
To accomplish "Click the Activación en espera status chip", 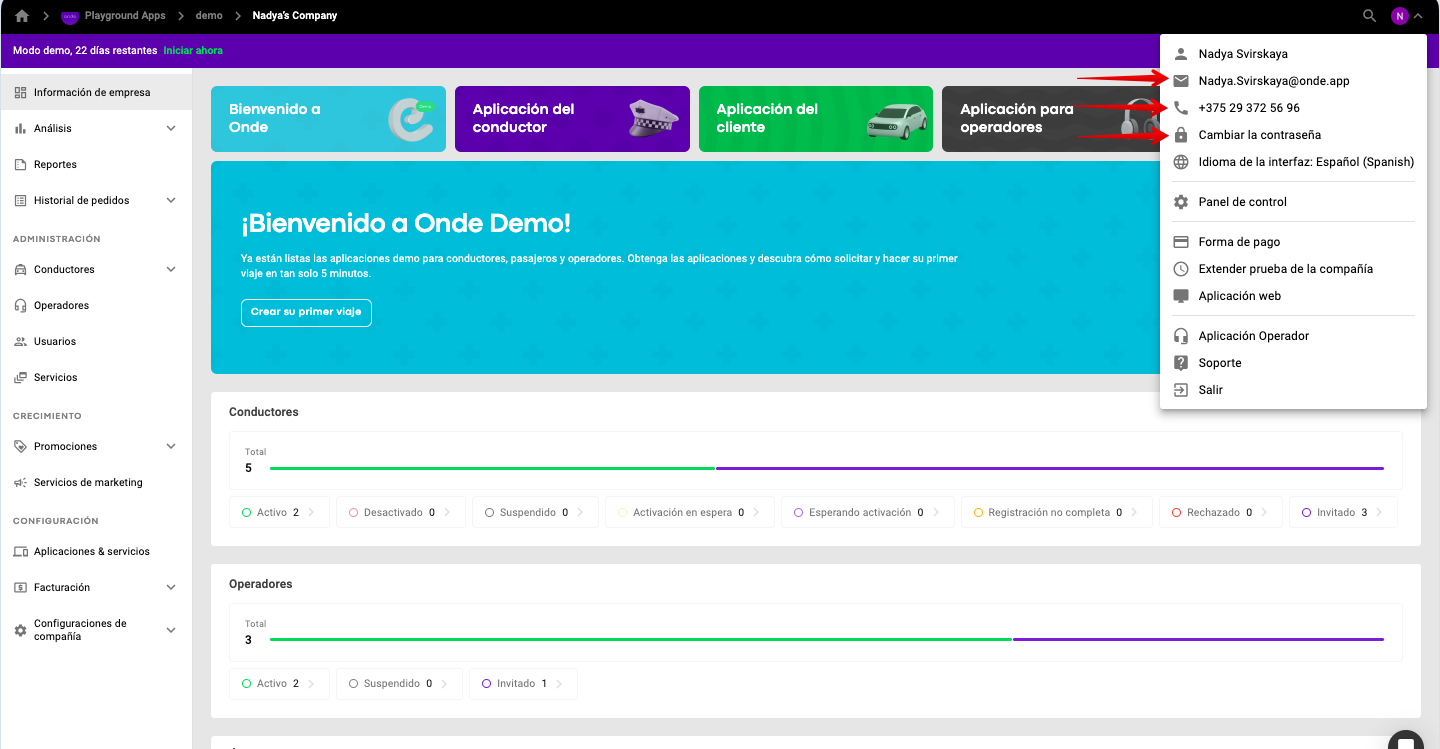I will (690, 513).
